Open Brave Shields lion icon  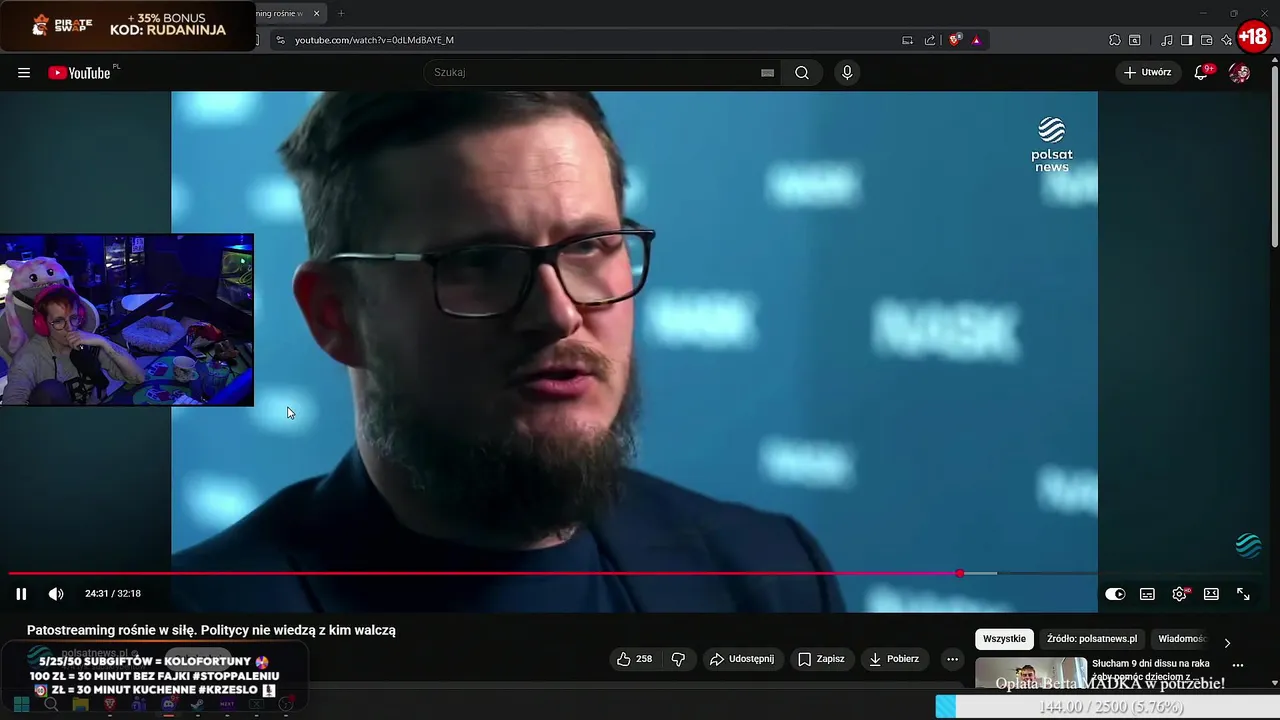click(x=955, y=40)
